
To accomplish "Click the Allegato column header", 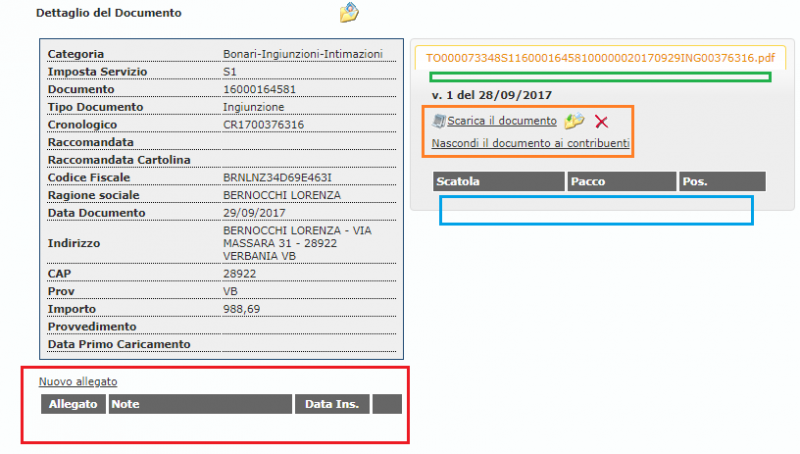I will (73, 404).
